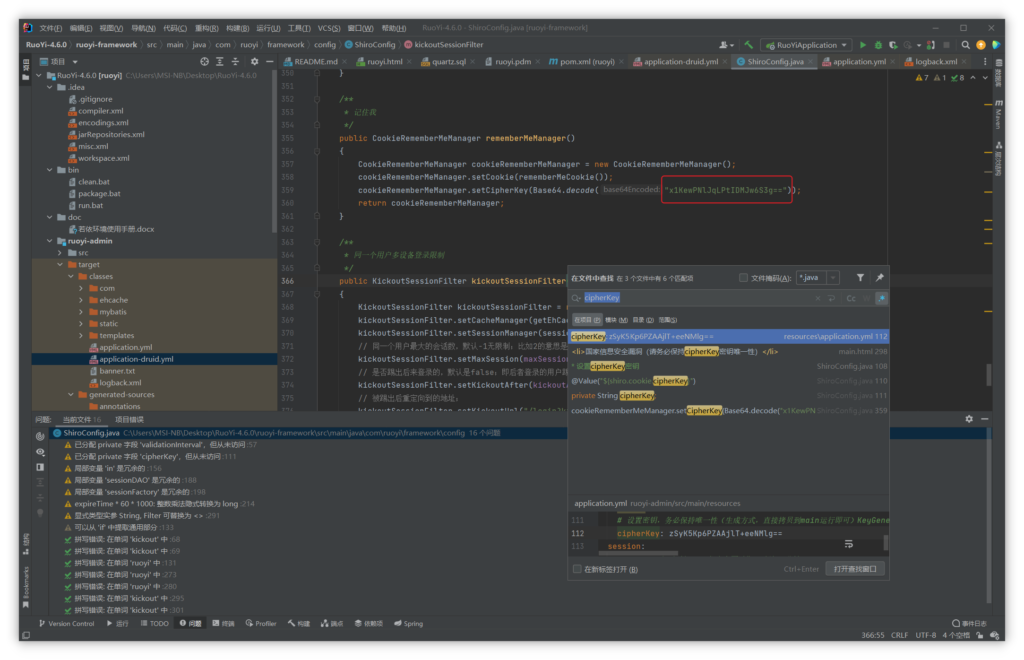Screen dimensions: 1024x660
Task: Switch to the README.md editor tab
Action: coord(315,61)
